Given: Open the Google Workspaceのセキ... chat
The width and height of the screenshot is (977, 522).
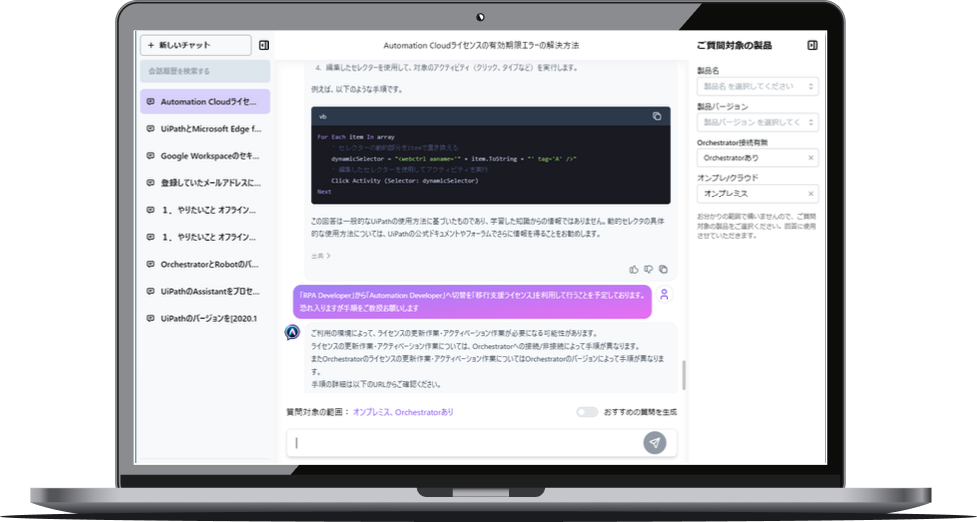Looking at the screenshot, I should (x=205, y=156).
